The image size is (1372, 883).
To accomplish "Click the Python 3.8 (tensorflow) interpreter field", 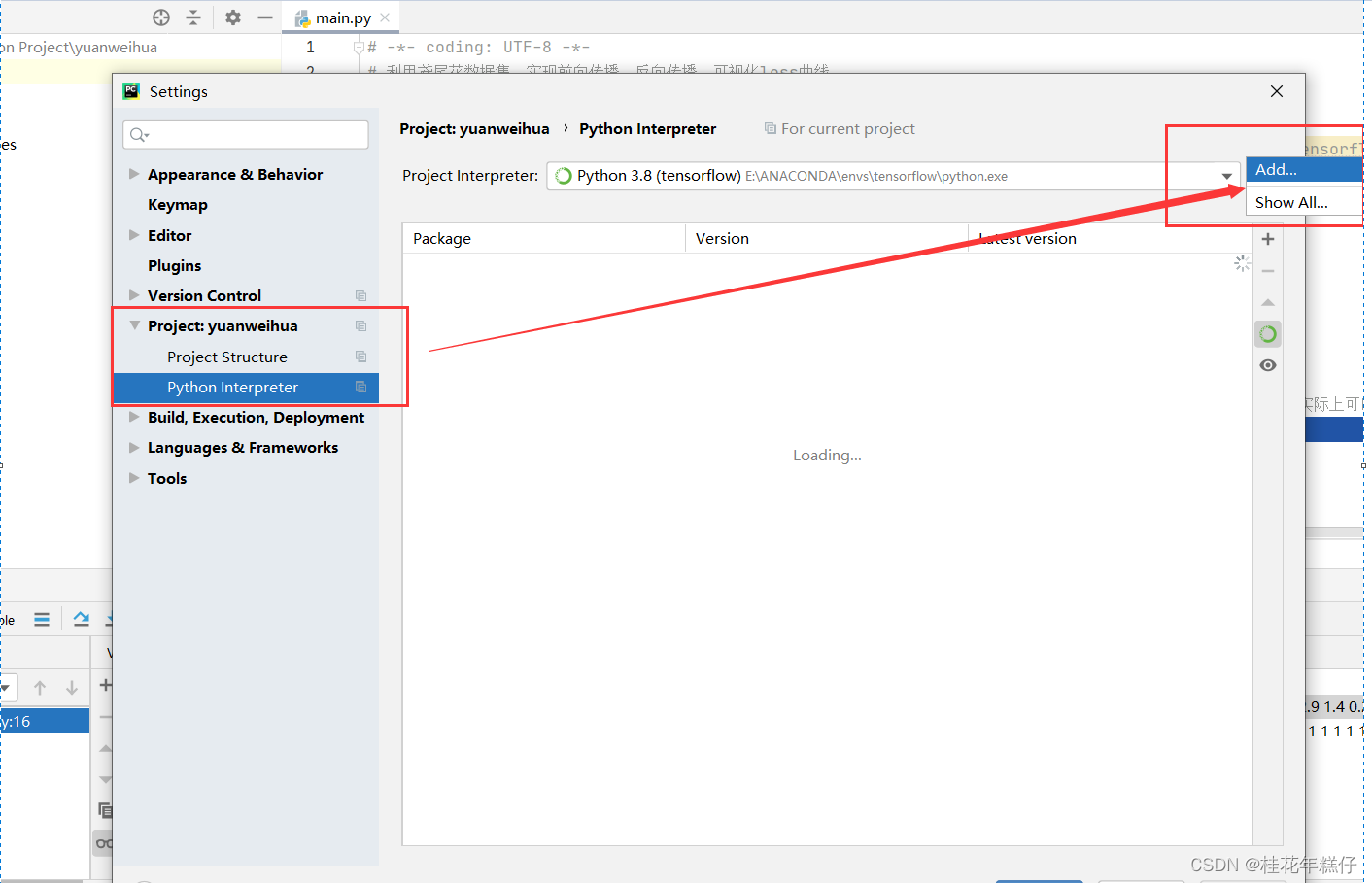I will pyautogui.click(x=893, y=176).
